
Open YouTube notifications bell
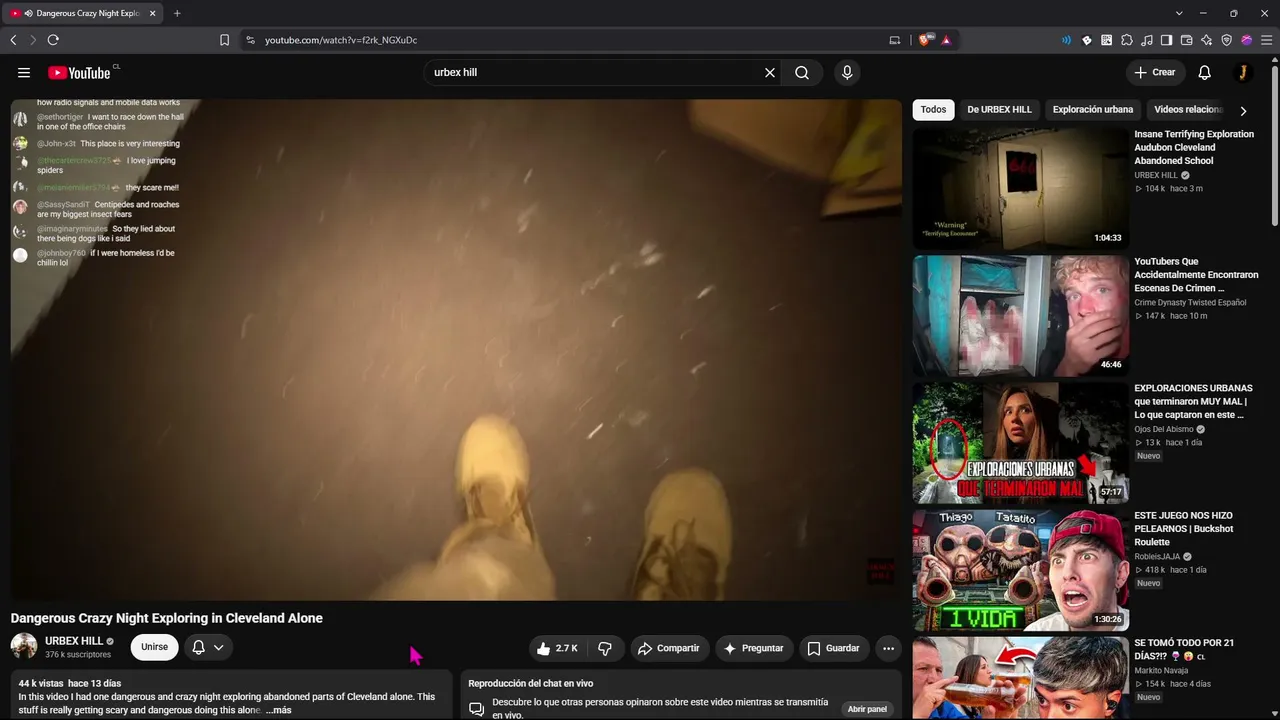click(1205, 73)
